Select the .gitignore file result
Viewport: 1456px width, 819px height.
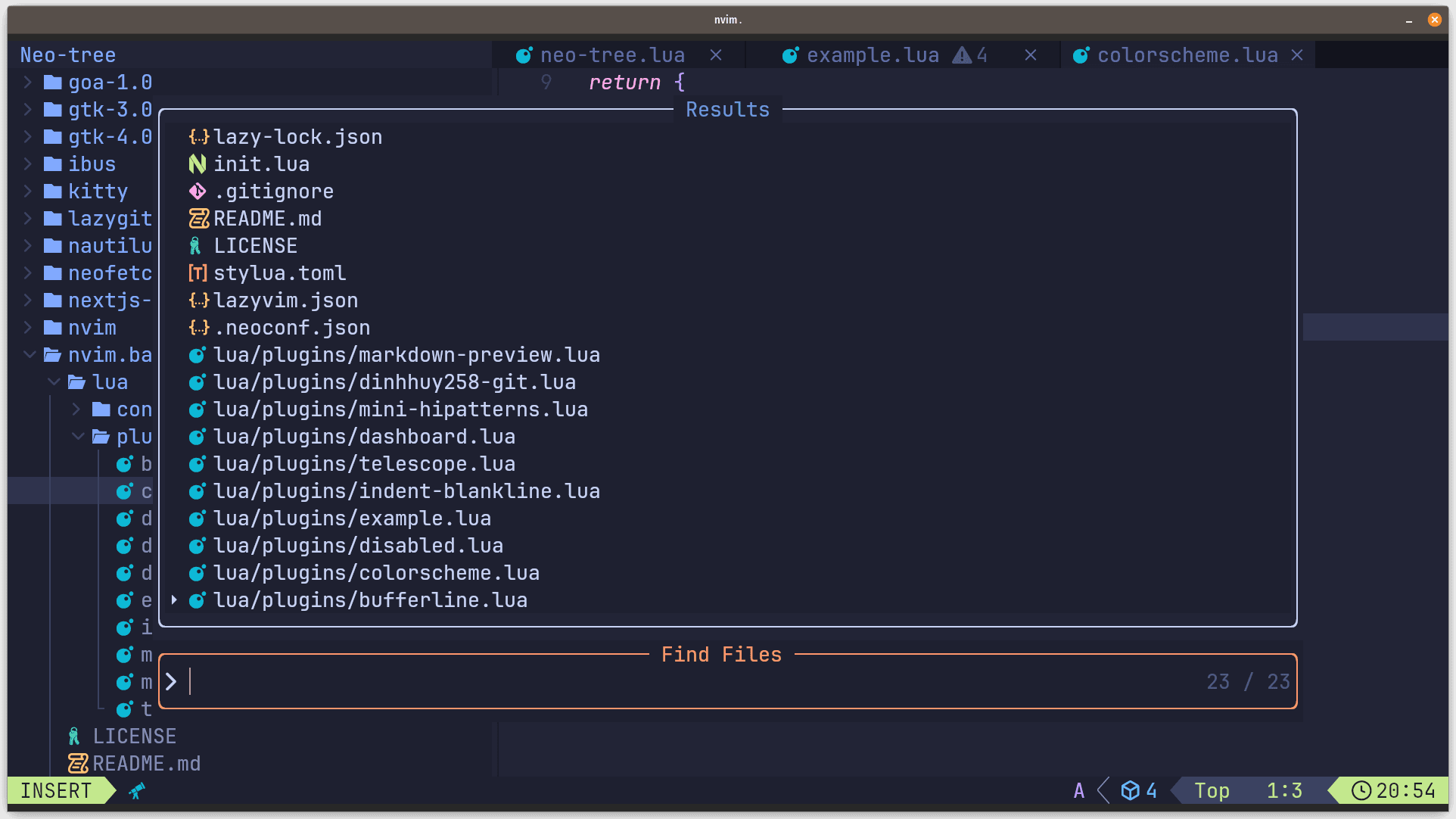273,191
